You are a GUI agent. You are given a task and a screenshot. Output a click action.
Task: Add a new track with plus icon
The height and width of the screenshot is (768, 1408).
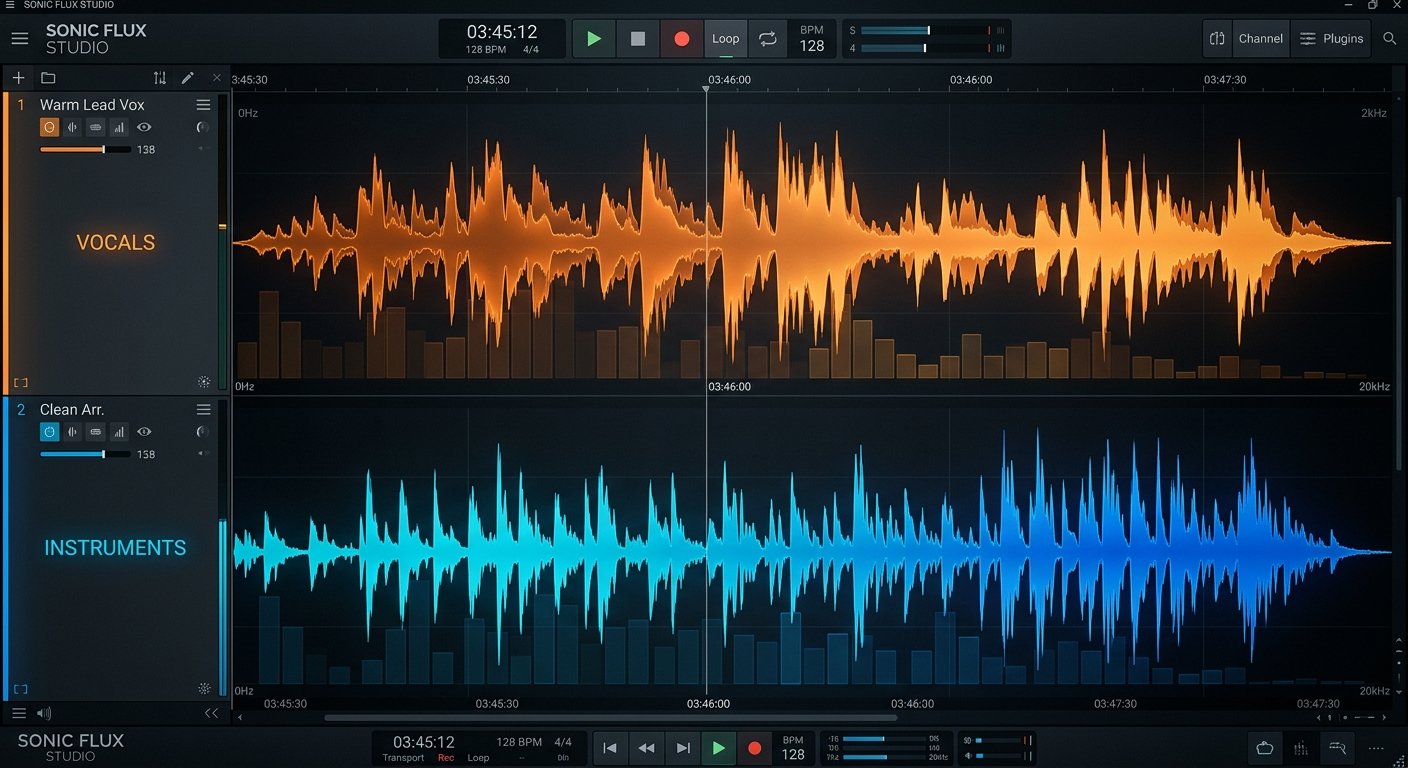pyautogui.click(x=18, y=78)
